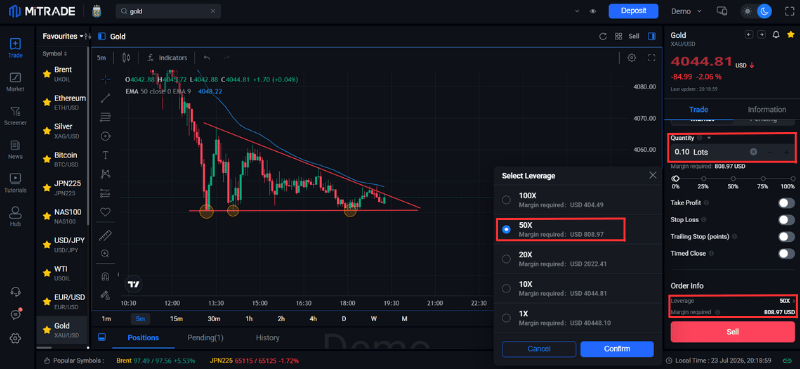Viewport: 800px width, 369px height.
Task: Expand the Demo account dropdown
Action: 686,11
